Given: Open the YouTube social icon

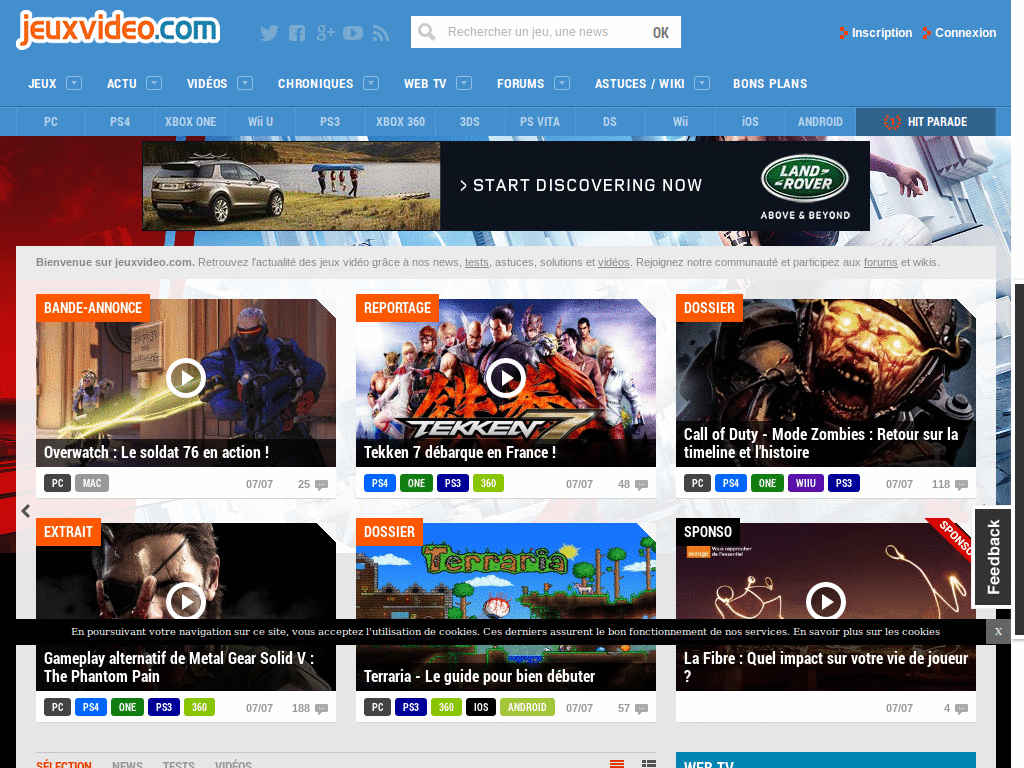Looking at the screenshot, I should pos(353,33).
